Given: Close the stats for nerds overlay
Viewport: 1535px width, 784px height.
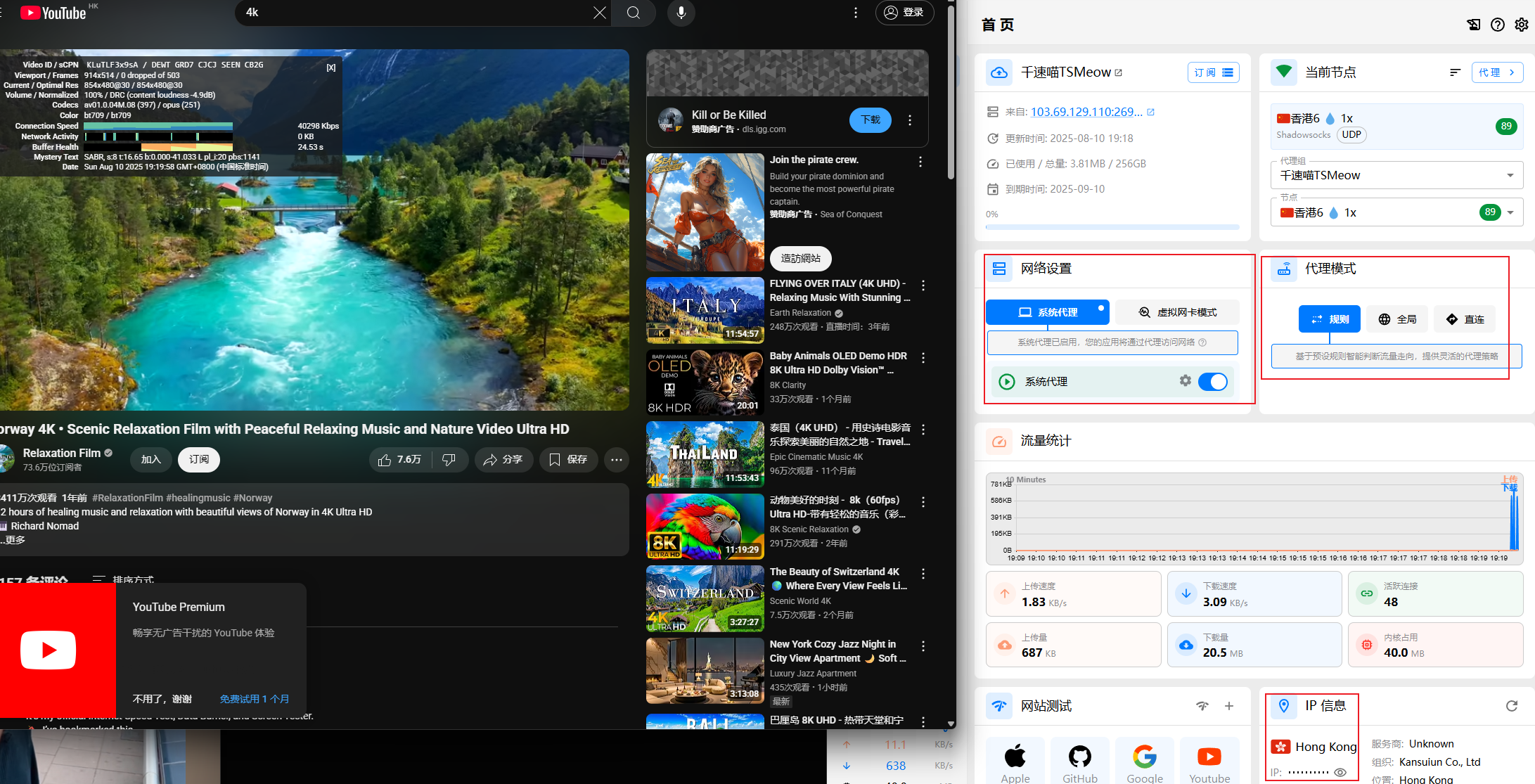Looking at the screenshot, I should pos(331,68).
